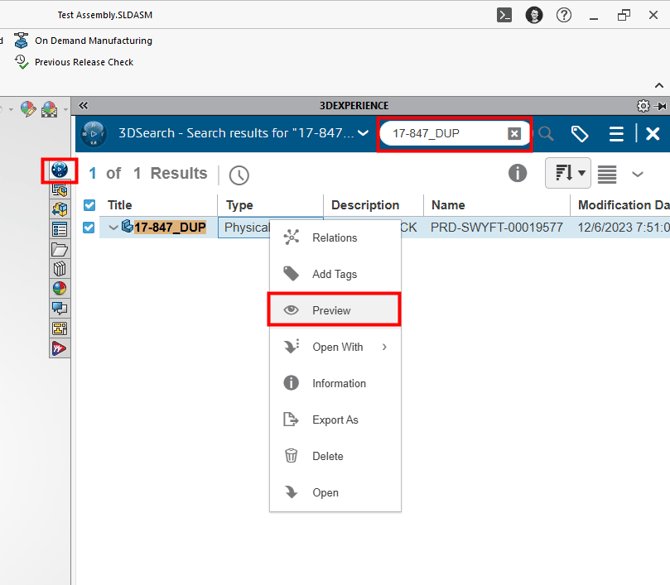670x585 pixels.
Task: Click the 12/6/2023 modification date cell
Action: pos(623,227)
